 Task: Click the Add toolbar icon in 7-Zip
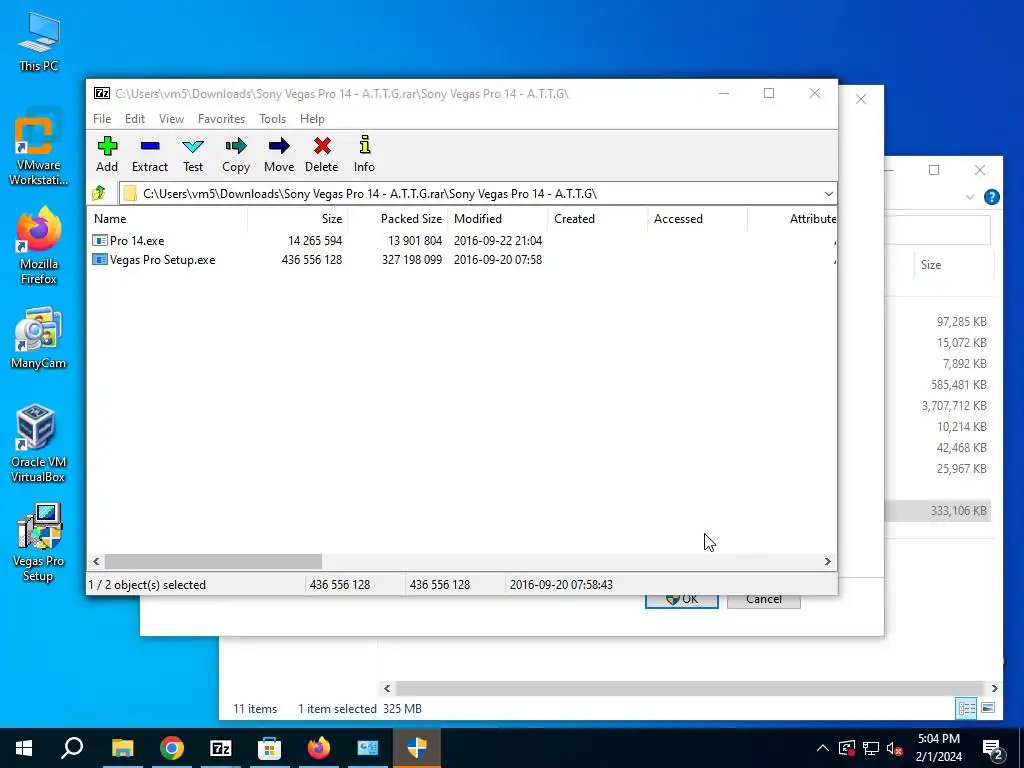point(107,154)
